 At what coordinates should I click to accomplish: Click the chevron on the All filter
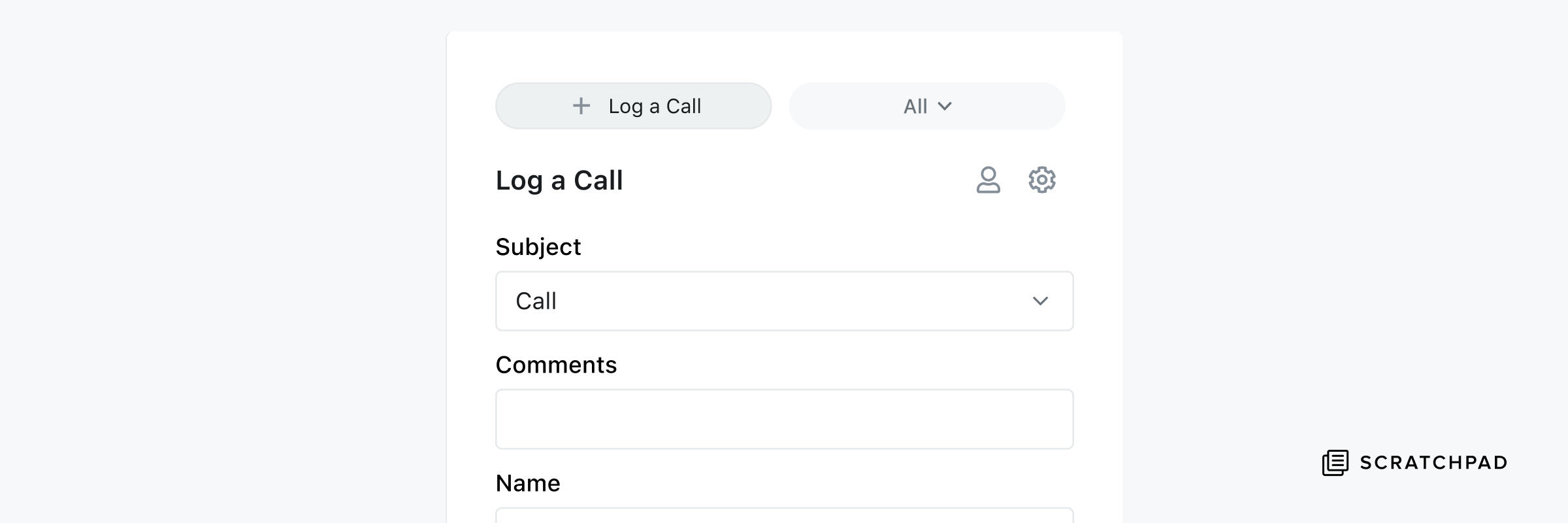(945, 106)
